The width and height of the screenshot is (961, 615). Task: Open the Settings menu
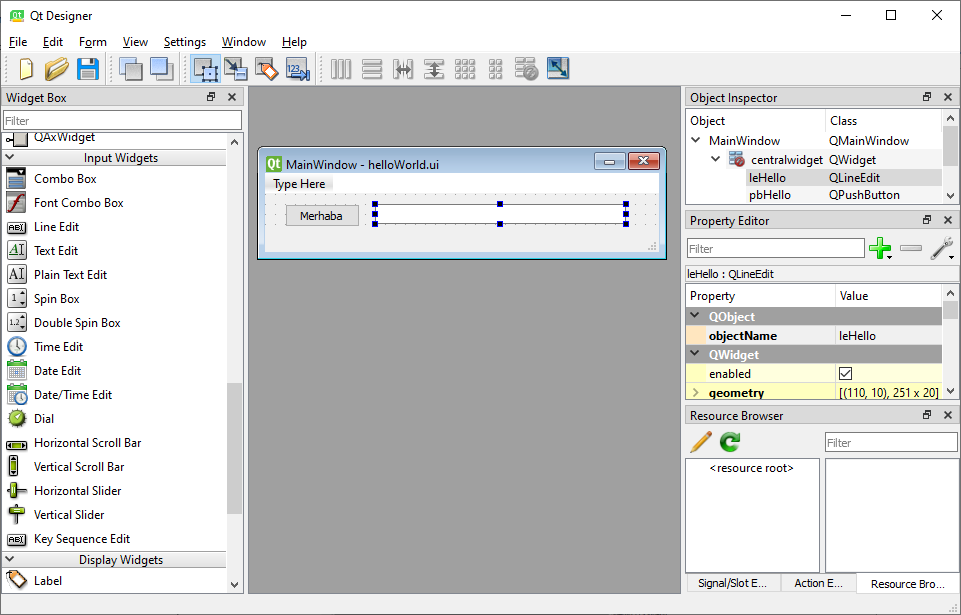tap(184, 42)
